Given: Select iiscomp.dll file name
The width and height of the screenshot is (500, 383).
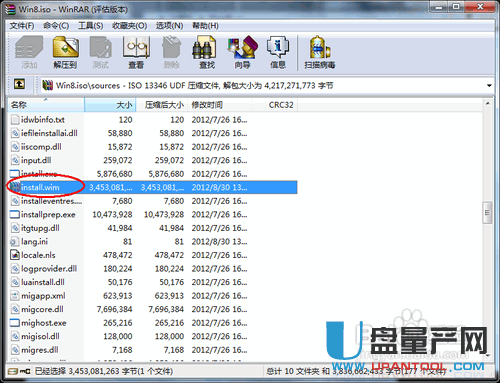Looking at the screenshot, I should point(41,147).
